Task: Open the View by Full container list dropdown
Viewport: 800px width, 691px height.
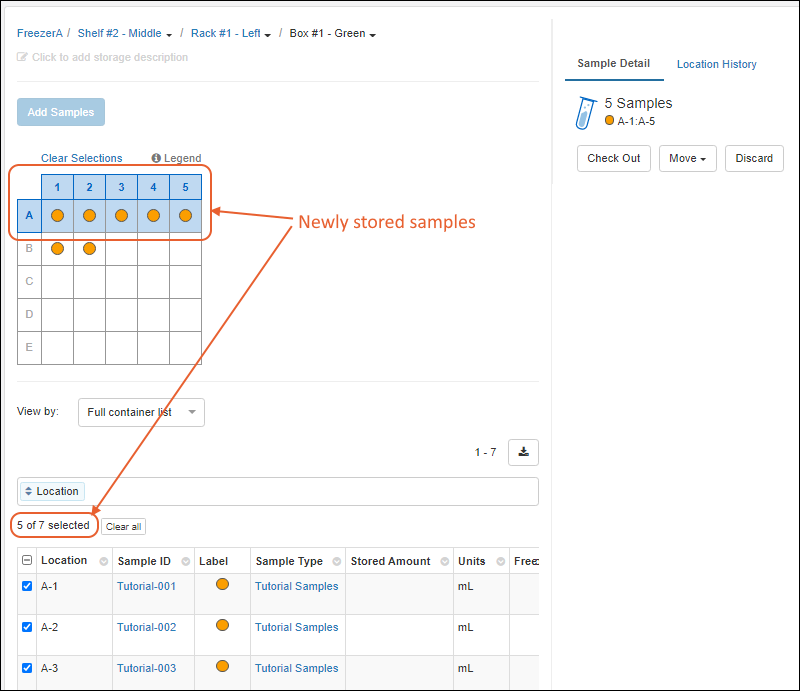Action: click(x=141, y=412)
